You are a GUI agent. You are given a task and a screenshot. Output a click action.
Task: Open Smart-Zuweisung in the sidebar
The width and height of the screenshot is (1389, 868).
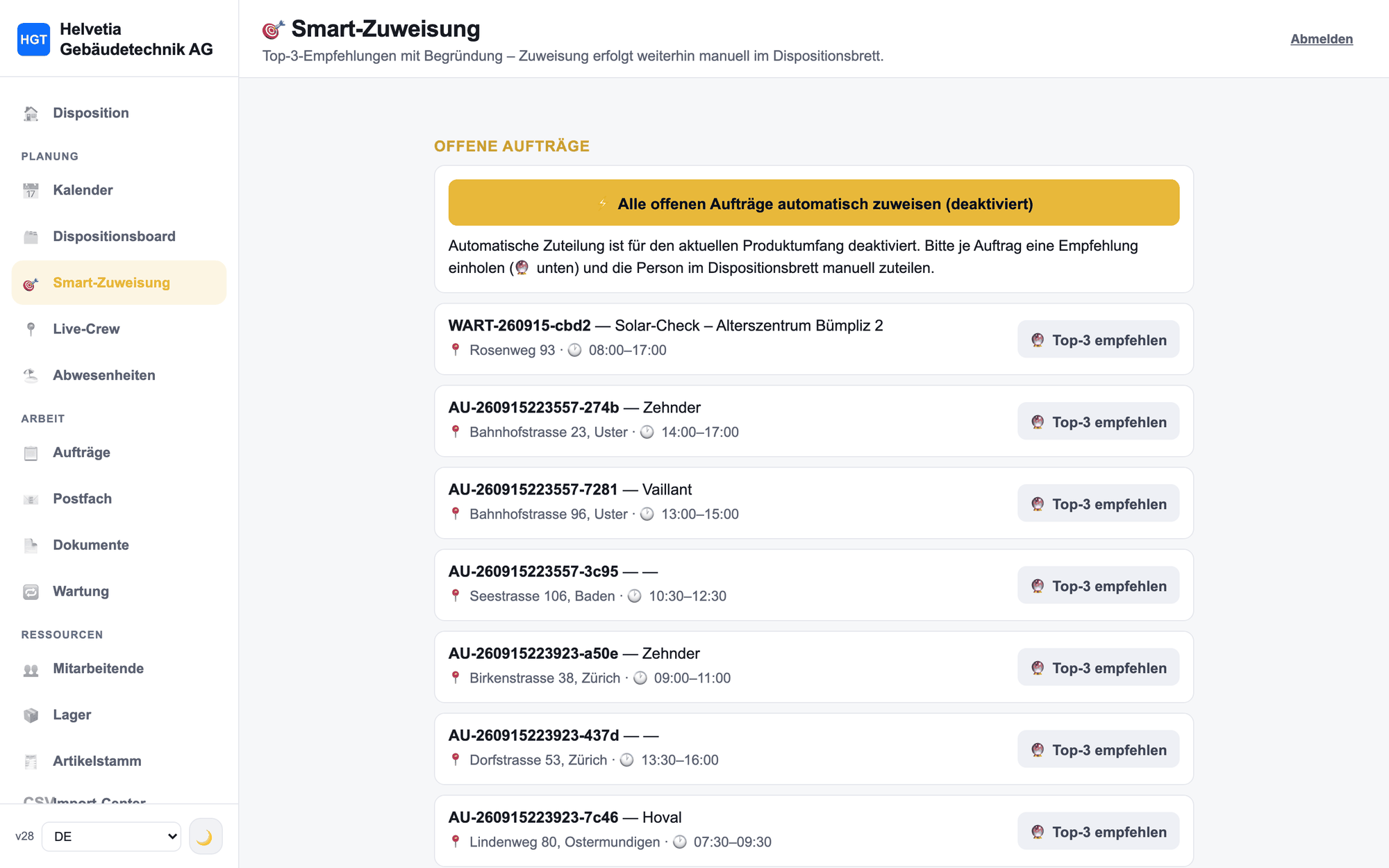click(119, 283)
